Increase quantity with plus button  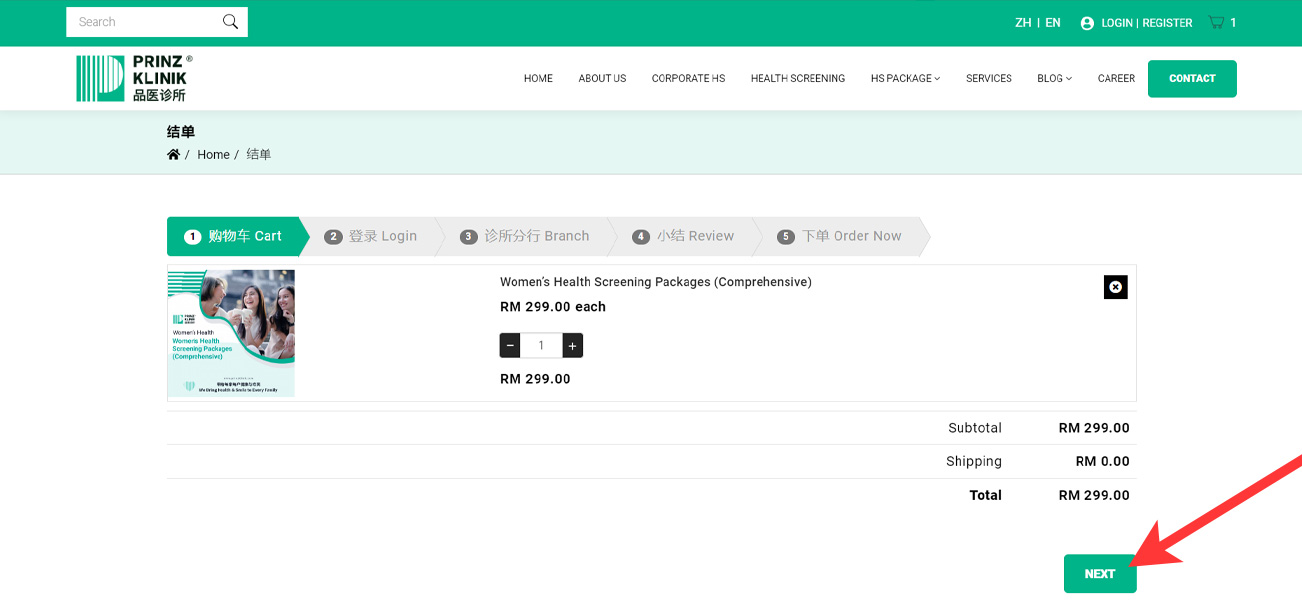pos(572,346)
